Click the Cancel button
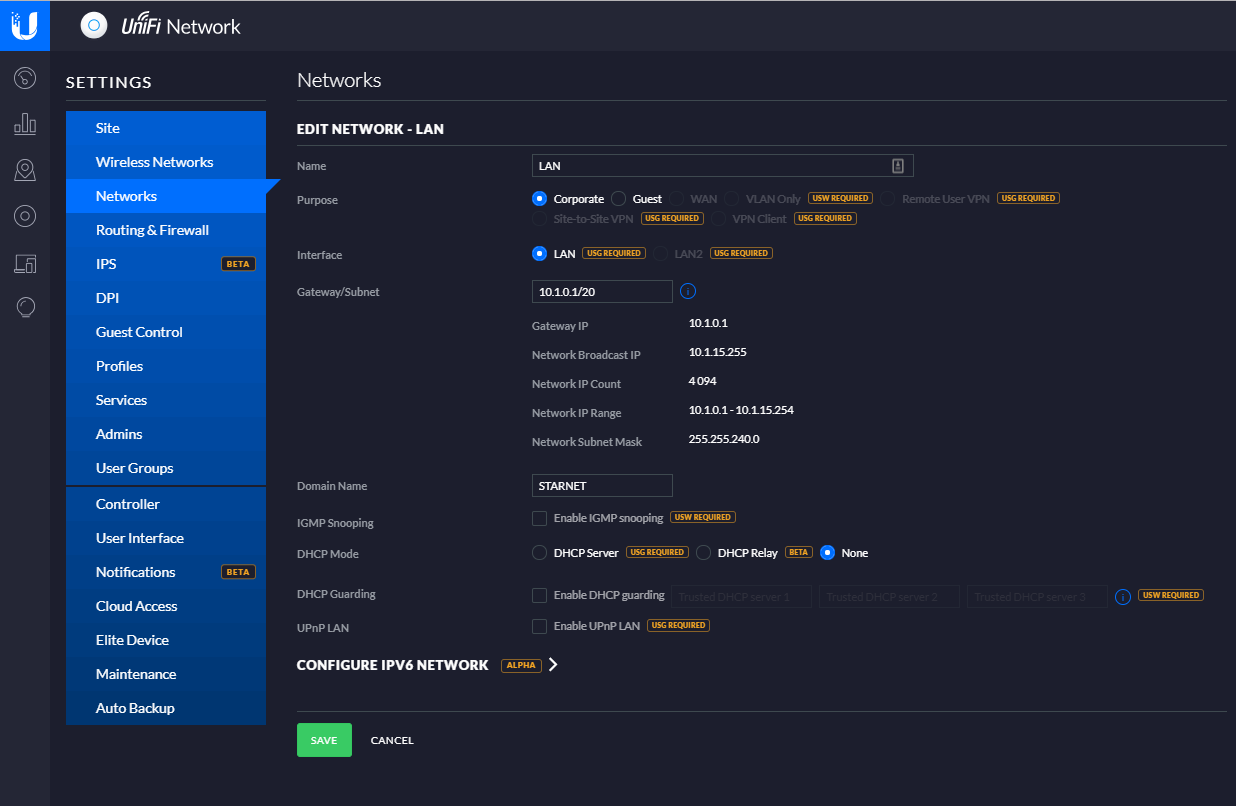The image size is (1236, 806). pos(392,741)
